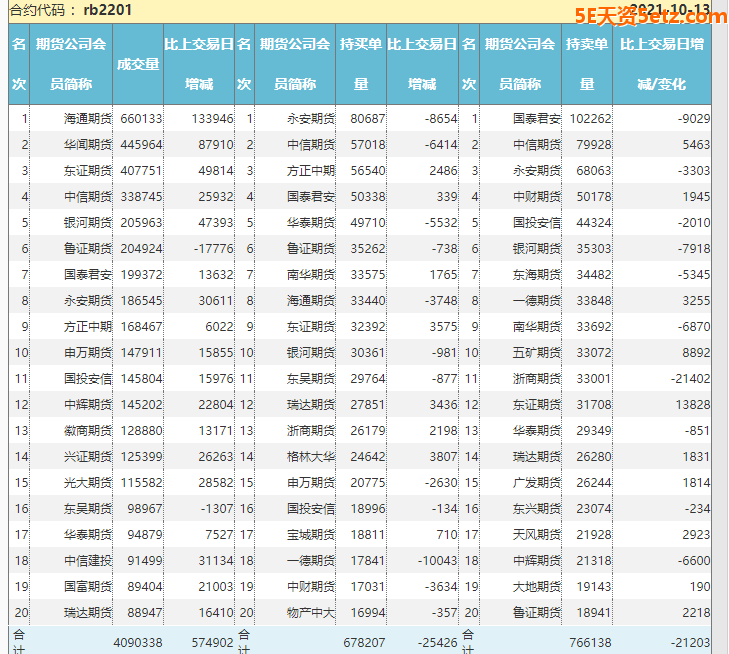Select 天风期货 row name

tap(537, 535)
